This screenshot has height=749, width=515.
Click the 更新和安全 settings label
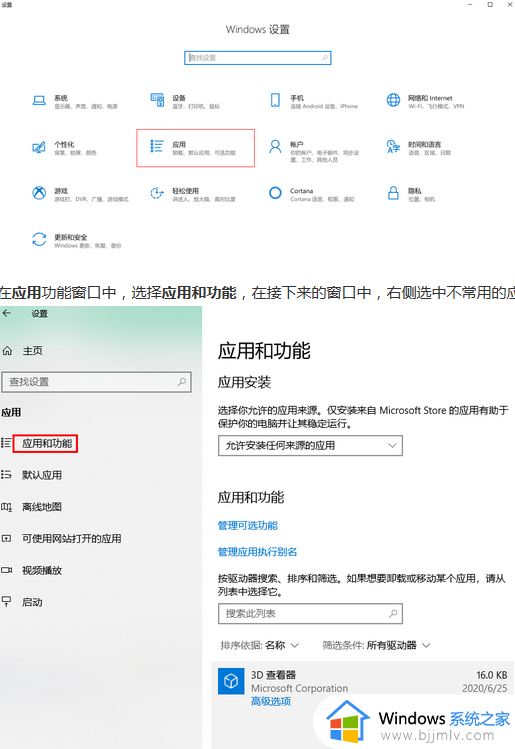(x=71, y=237)
